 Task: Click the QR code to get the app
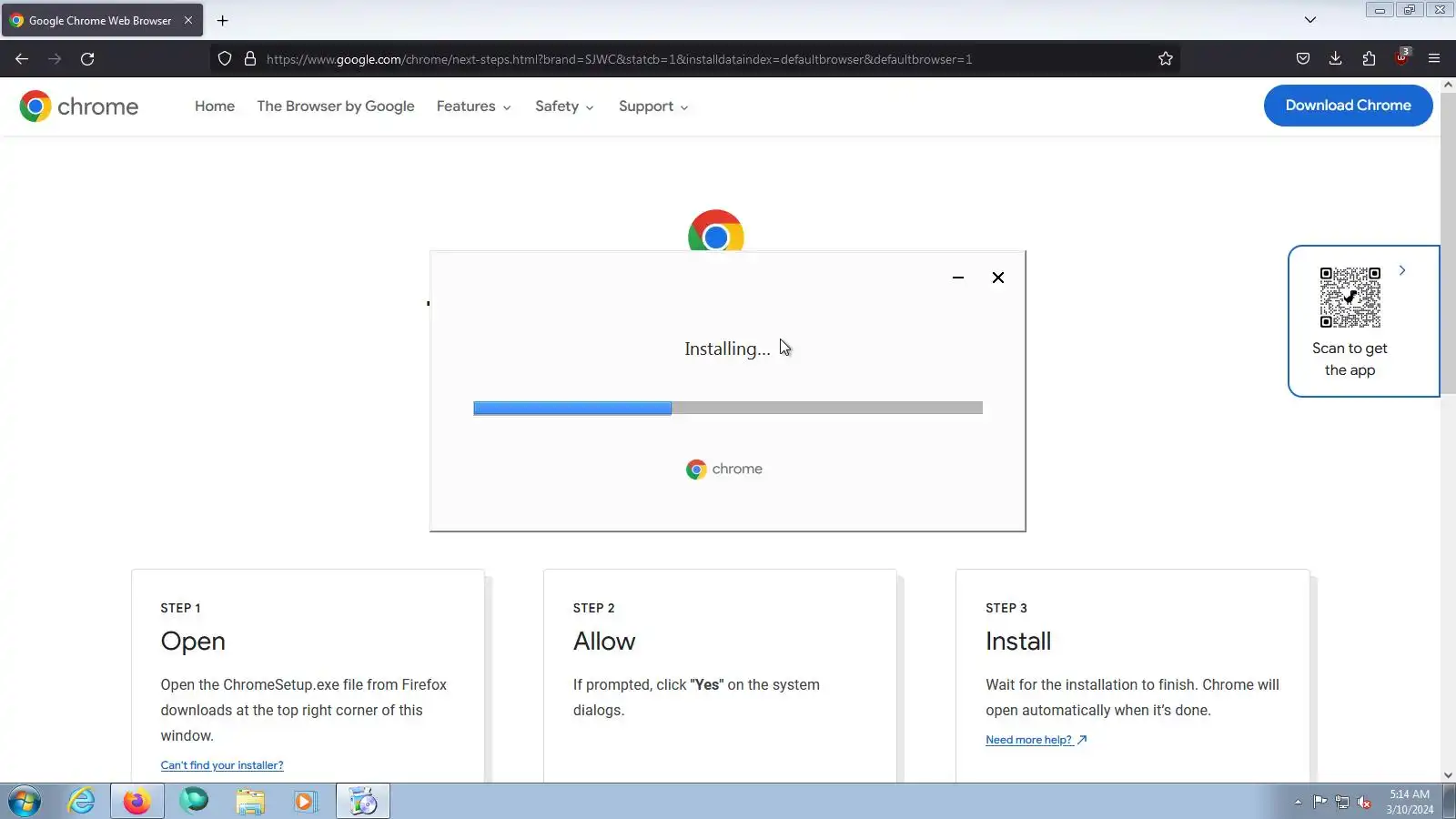[1350, 298]
